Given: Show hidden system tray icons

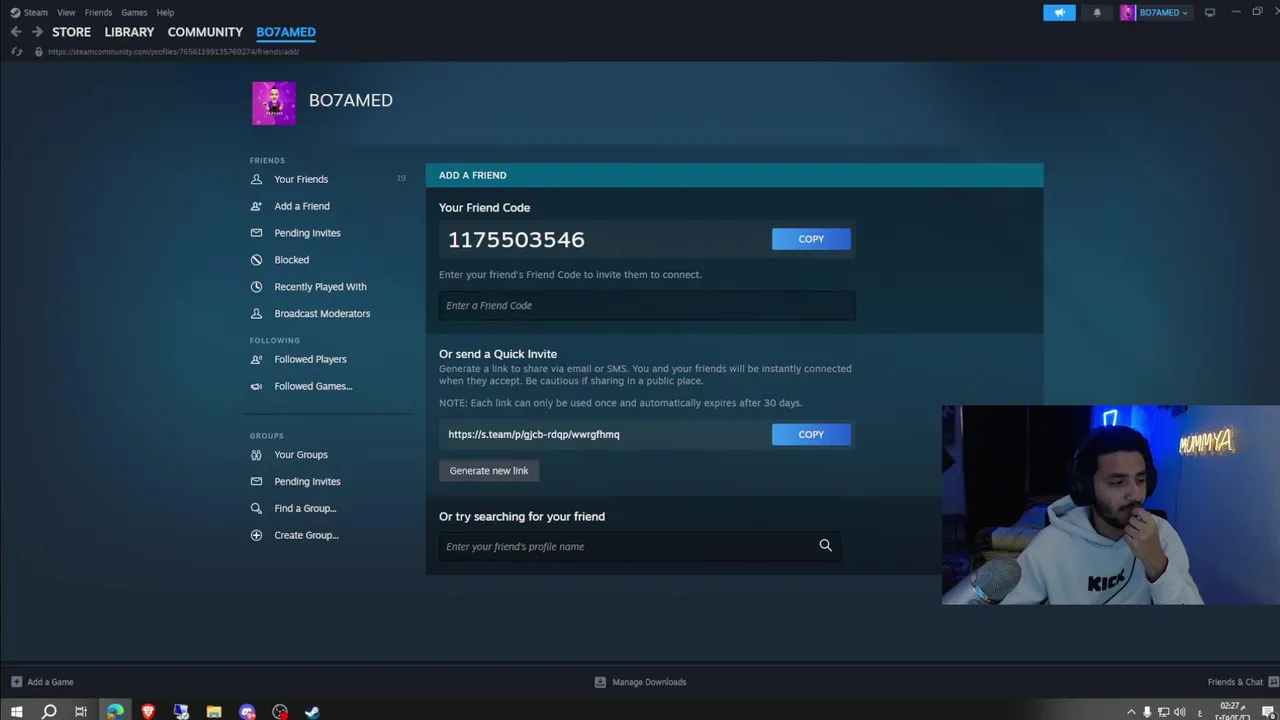Looking at the screenshot, I should pos(1131,712).
